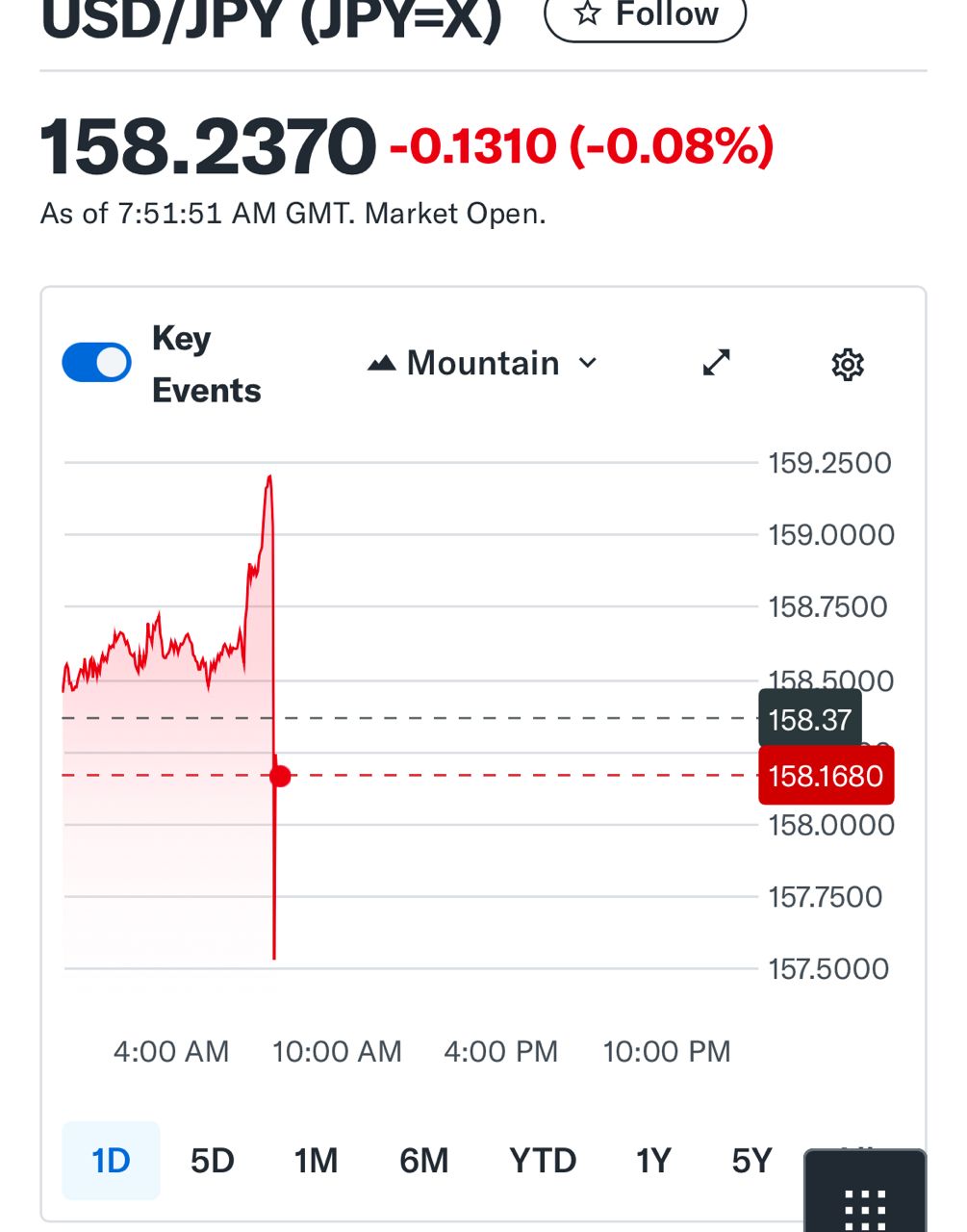Toggle Key Events switch off
Screen dimensions: 967x1232
96,363
